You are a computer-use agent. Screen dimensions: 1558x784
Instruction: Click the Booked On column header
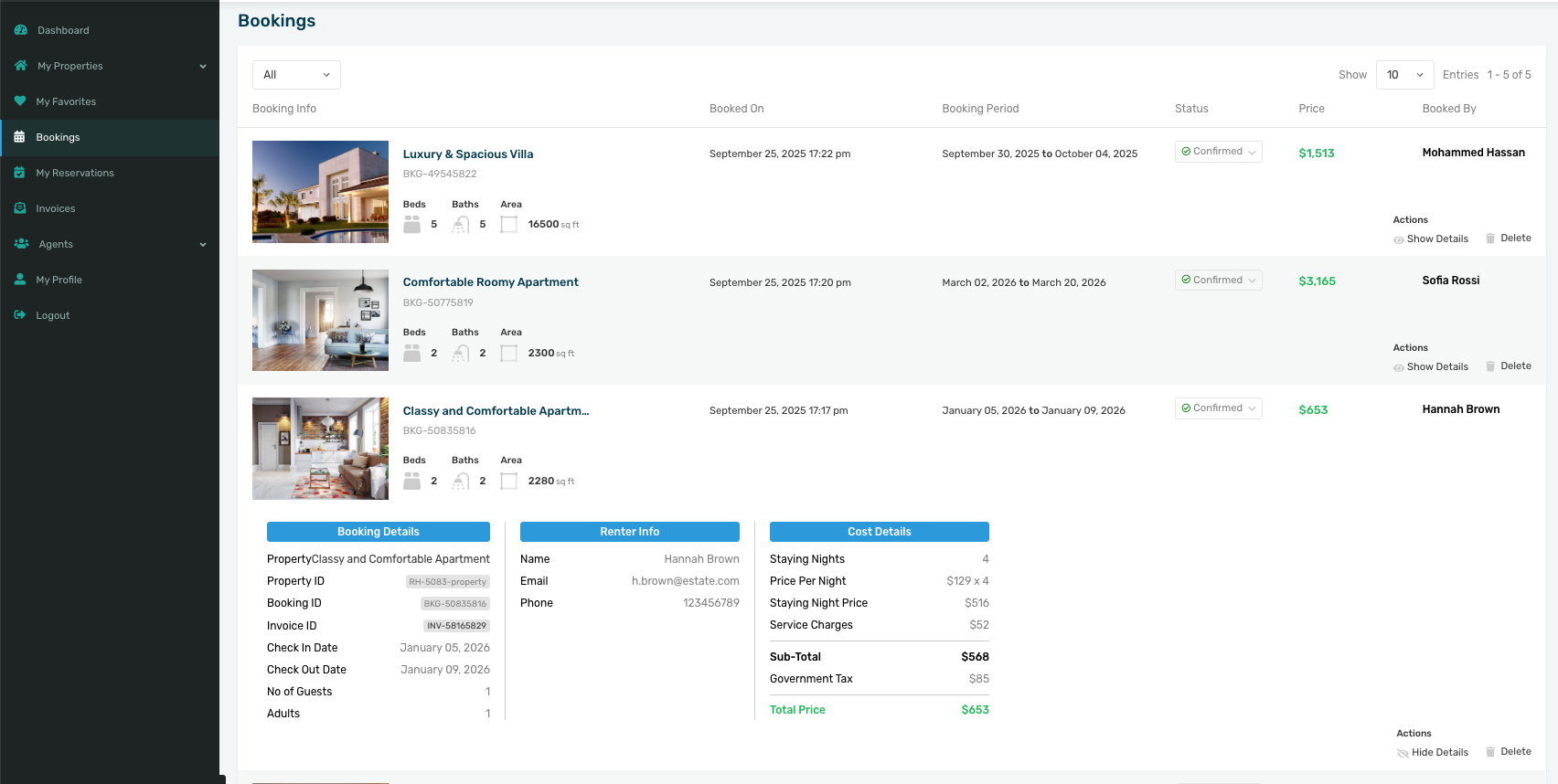point(737,109)
